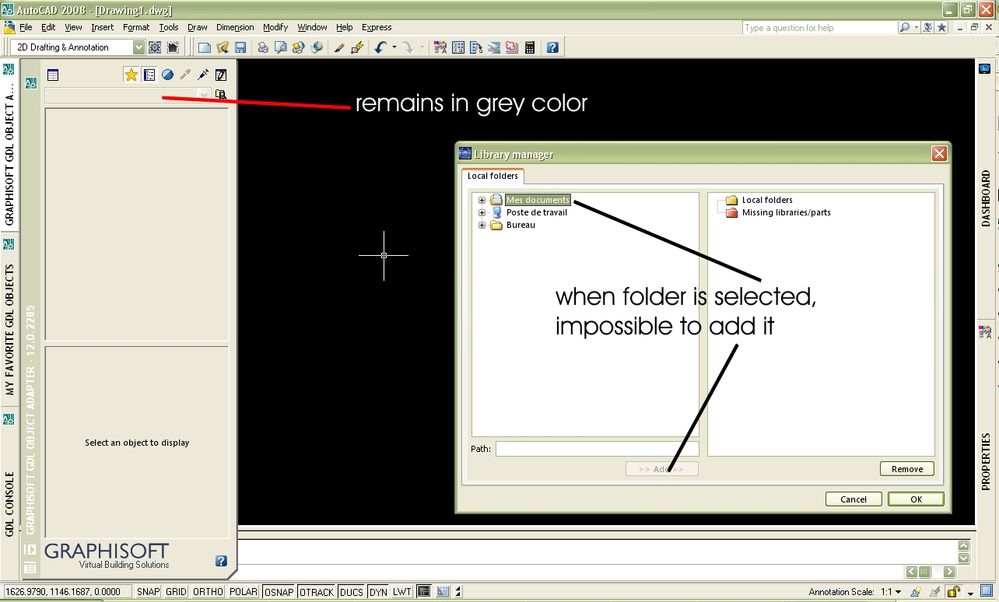Open the DASHBOARD side palette tab

click(x=986, y=198)
